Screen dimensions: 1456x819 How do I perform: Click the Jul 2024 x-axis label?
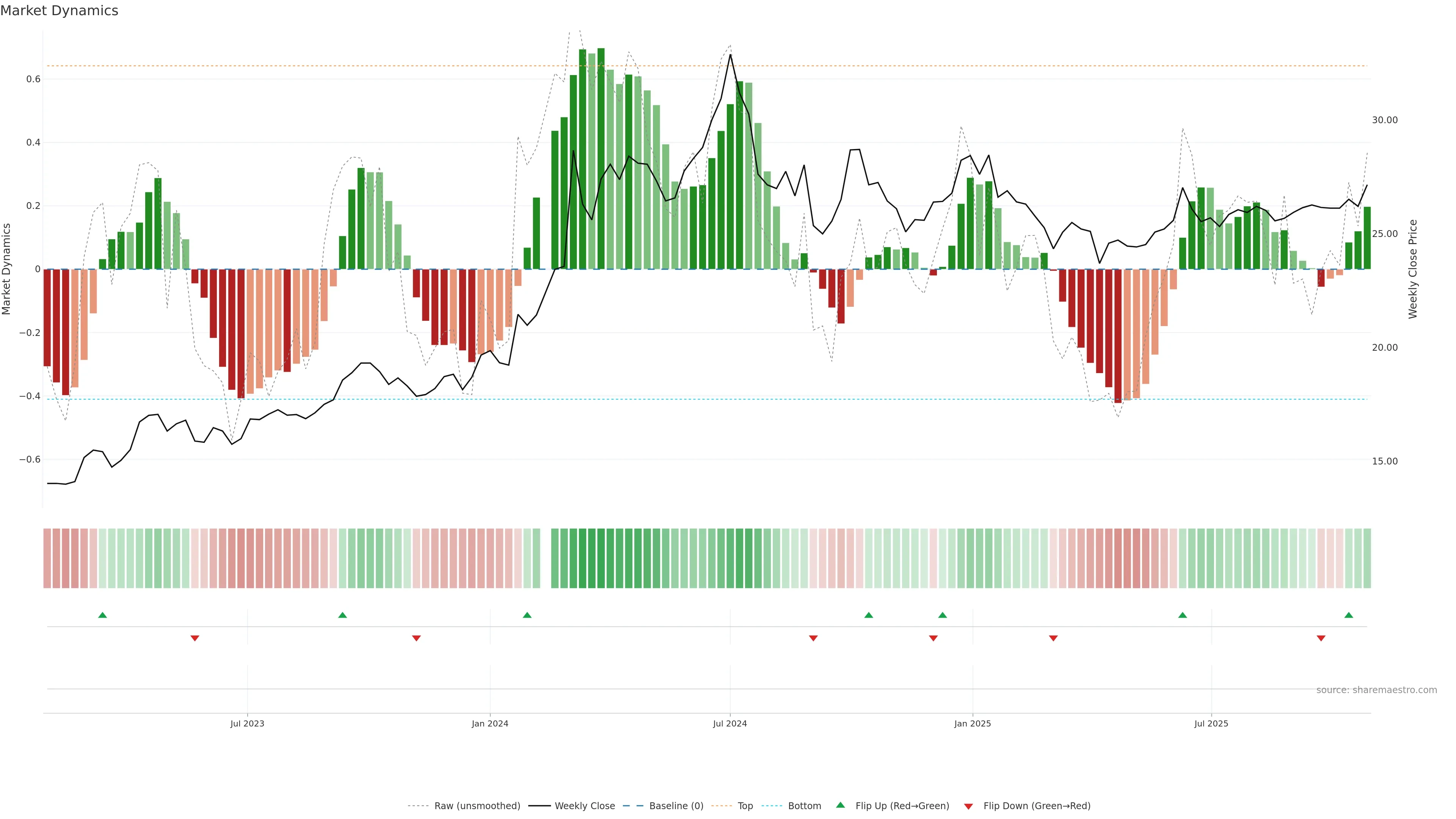pyautogui.click(x=730, y=723)
